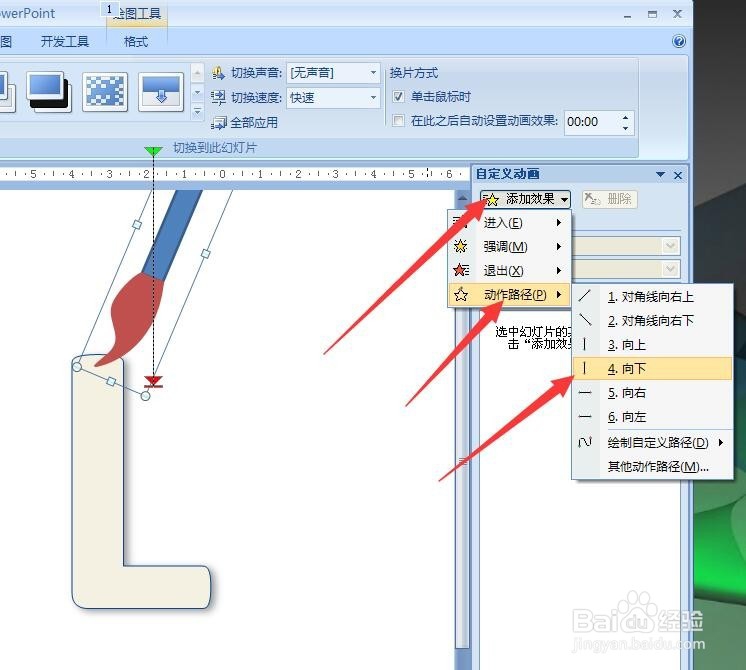The image size is (746, 670).
Task: Click the 绘图工具 contextual tab header
Action: pyautogui.click(x=137, y=13)
